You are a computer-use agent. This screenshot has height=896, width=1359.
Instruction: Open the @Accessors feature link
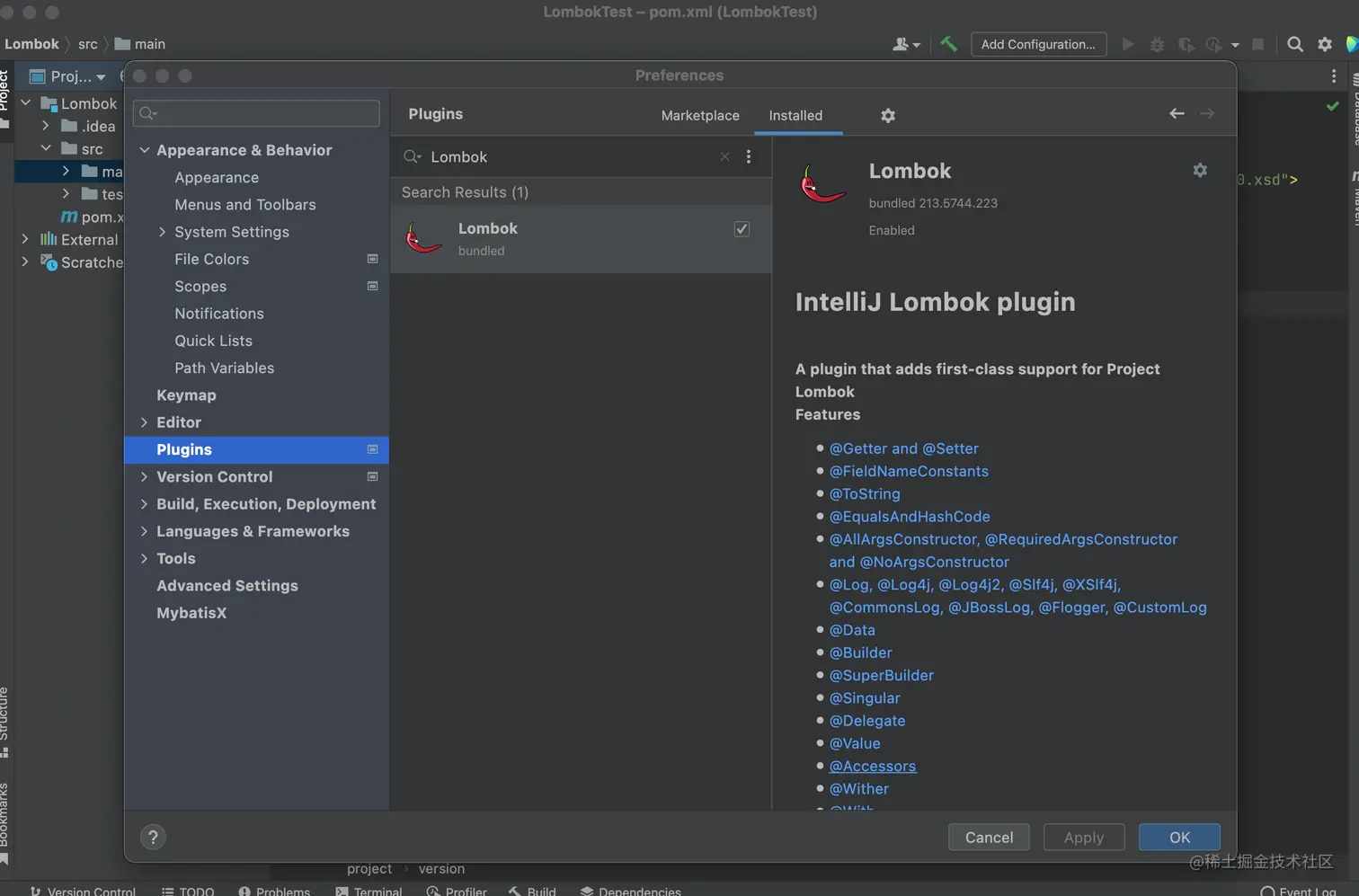pos(872,766)
